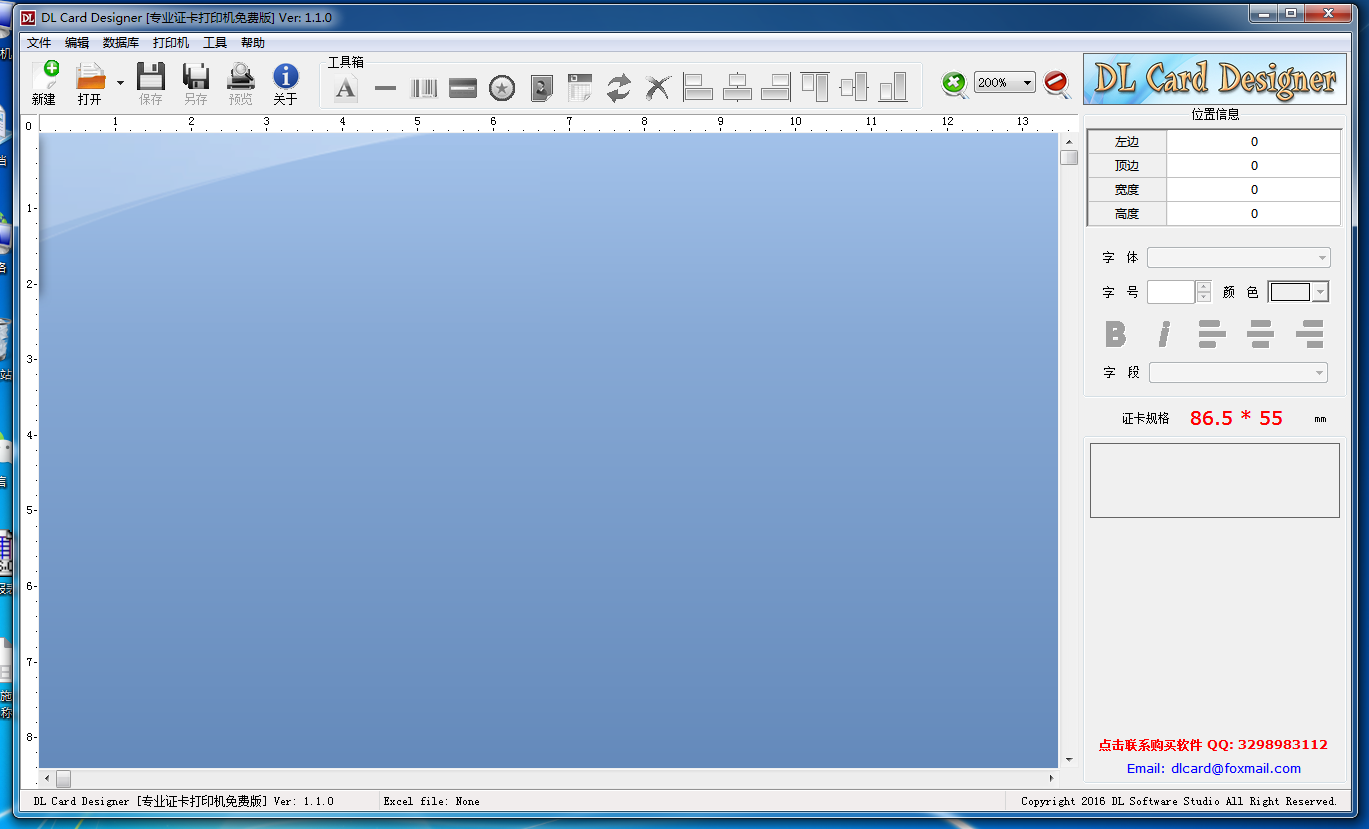Click the align left edges icon

[698, 87]
